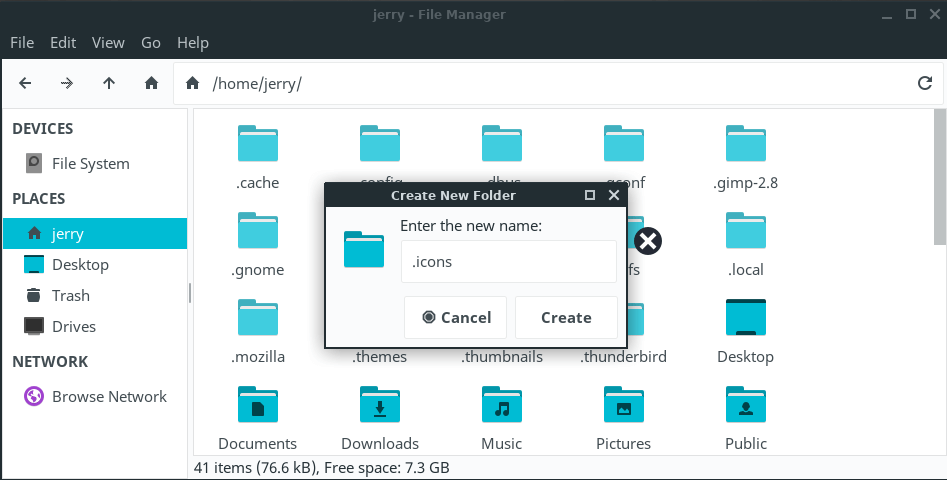Click the new folder name input field
Screen dimensions: 947x480
508,262
